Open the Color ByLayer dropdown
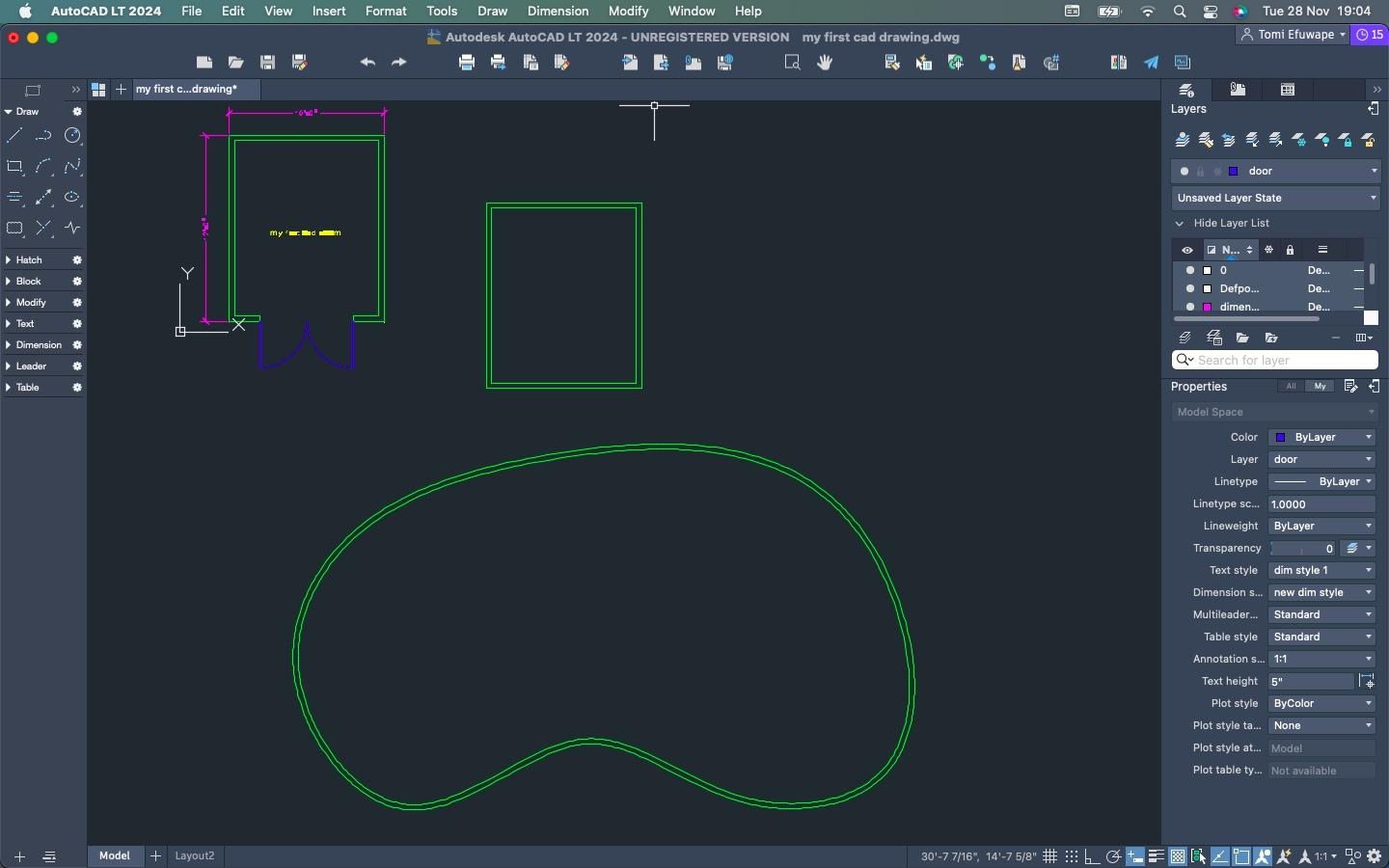This screenshot has height=868, width=1389. [1322, 438]
